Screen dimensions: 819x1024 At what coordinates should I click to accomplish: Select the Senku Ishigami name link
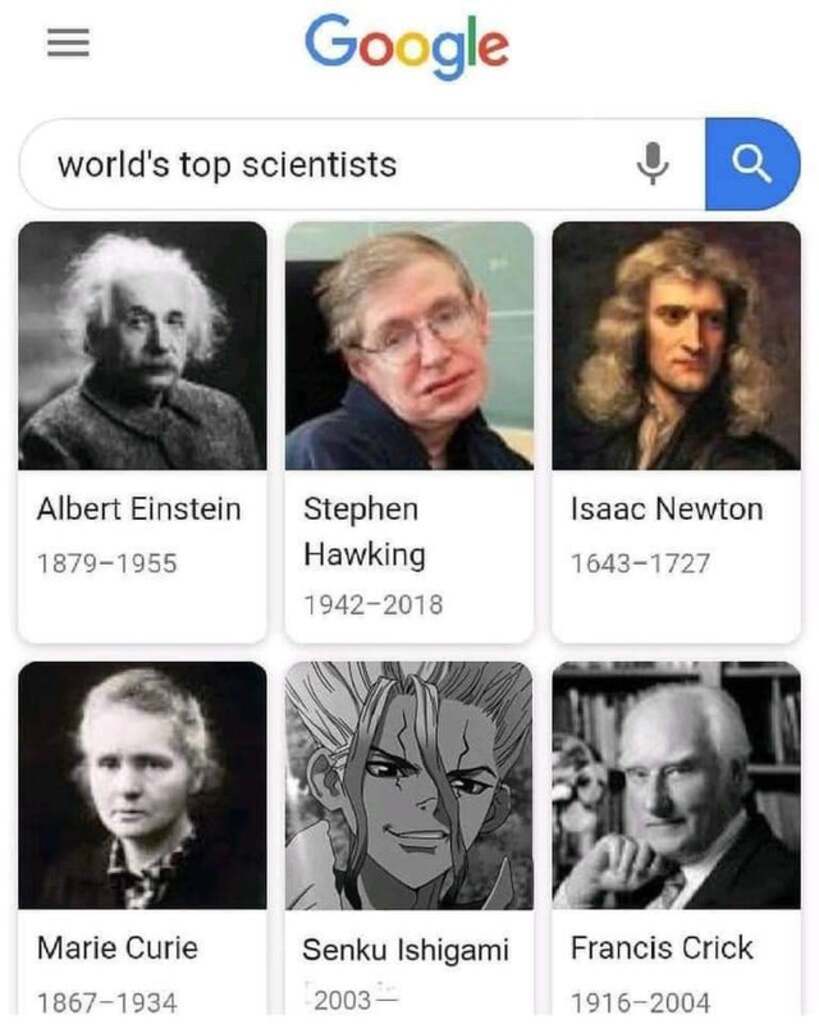406,950
